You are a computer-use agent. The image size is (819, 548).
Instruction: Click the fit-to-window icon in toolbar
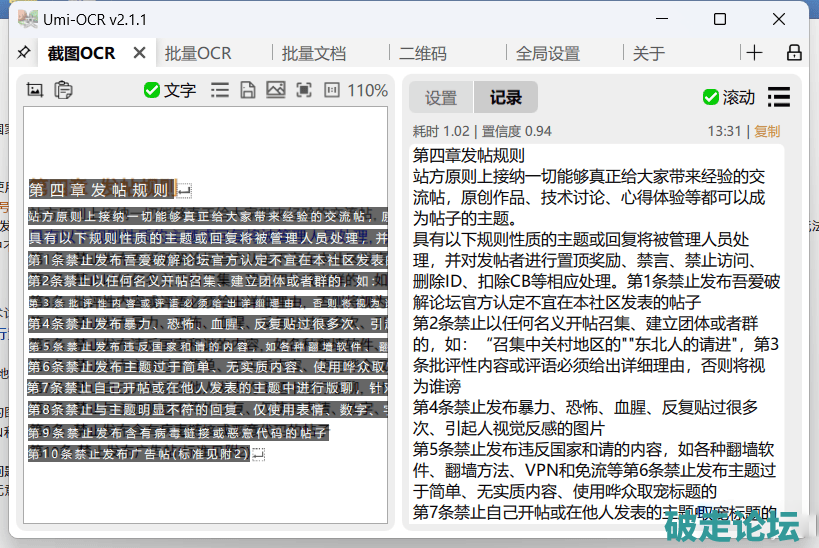click(x=304, y=90)
